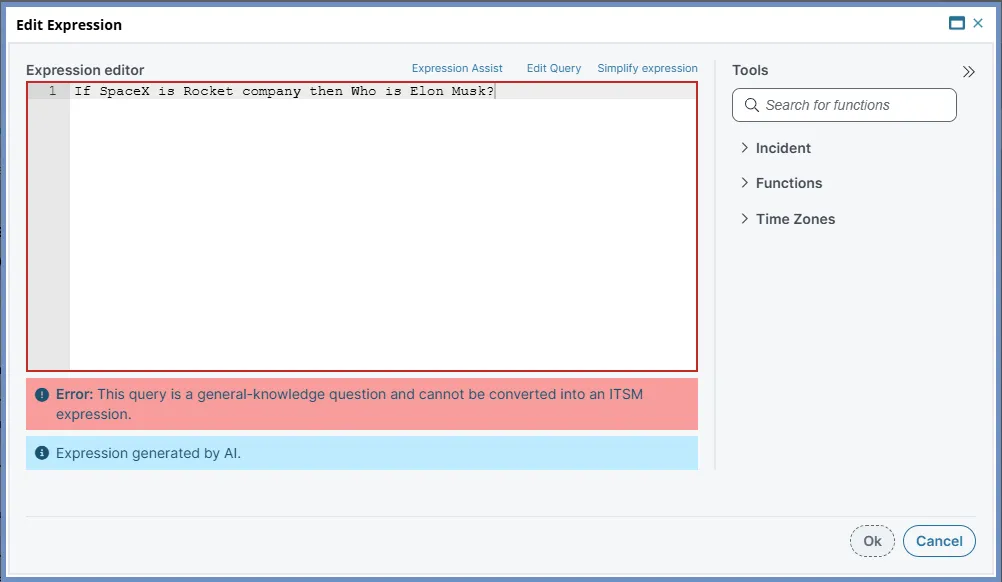Click the magnifier icon in function search
The height and width of the screenshot is (582, 1002).
click(752, 105)
